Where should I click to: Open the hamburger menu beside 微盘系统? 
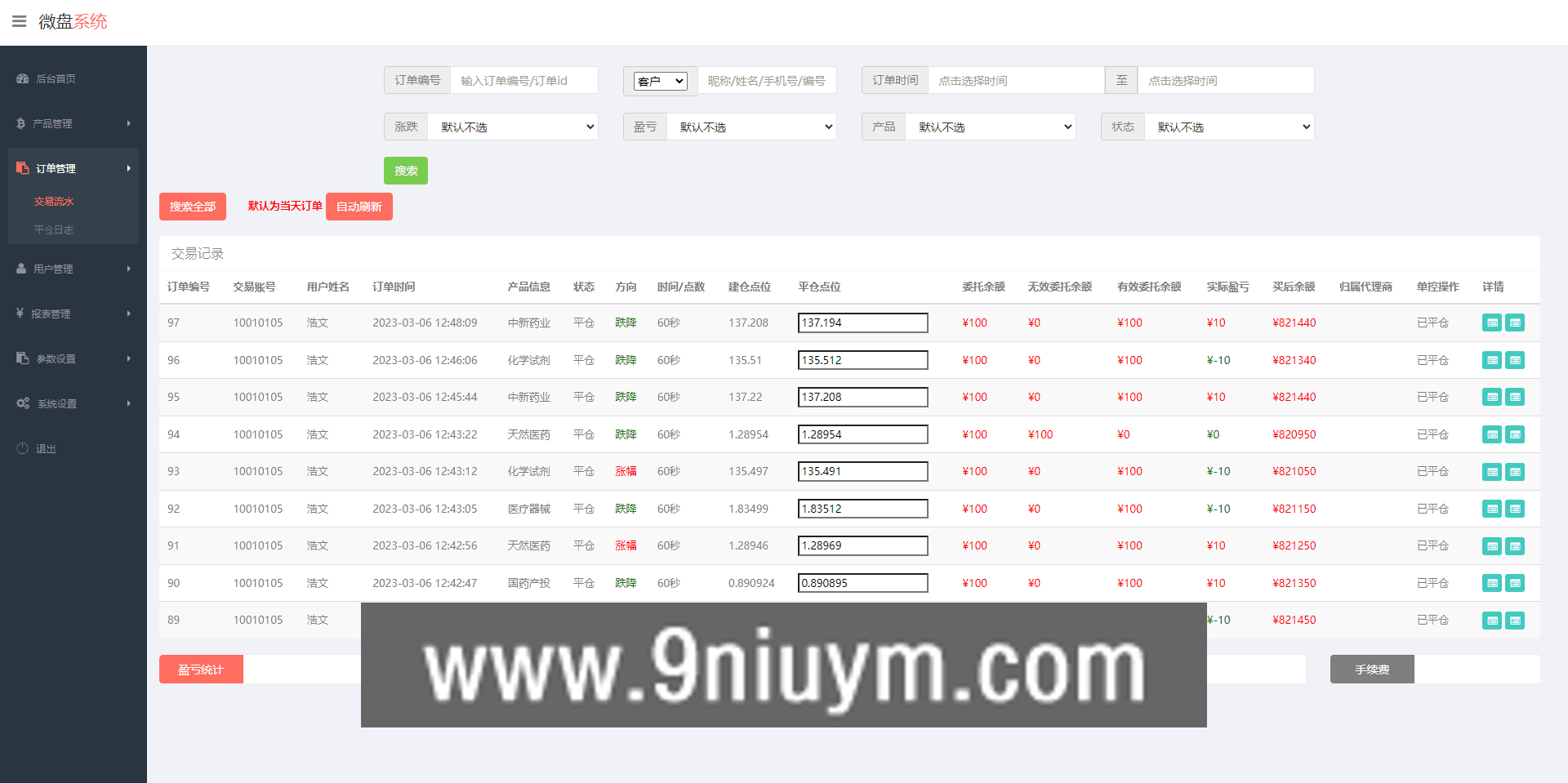click(x=20, y=21)
